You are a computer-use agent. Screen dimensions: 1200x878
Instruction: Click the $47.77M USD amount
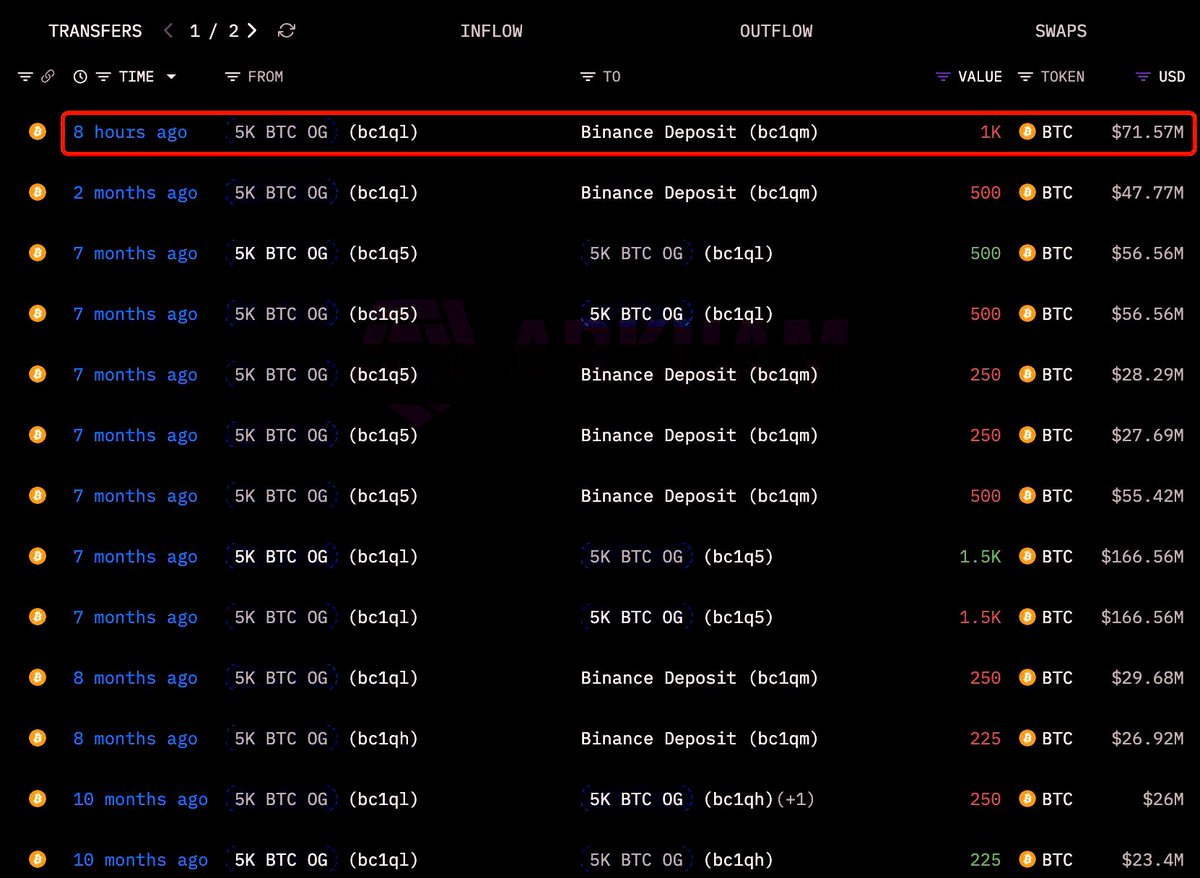click(1147, 193)
